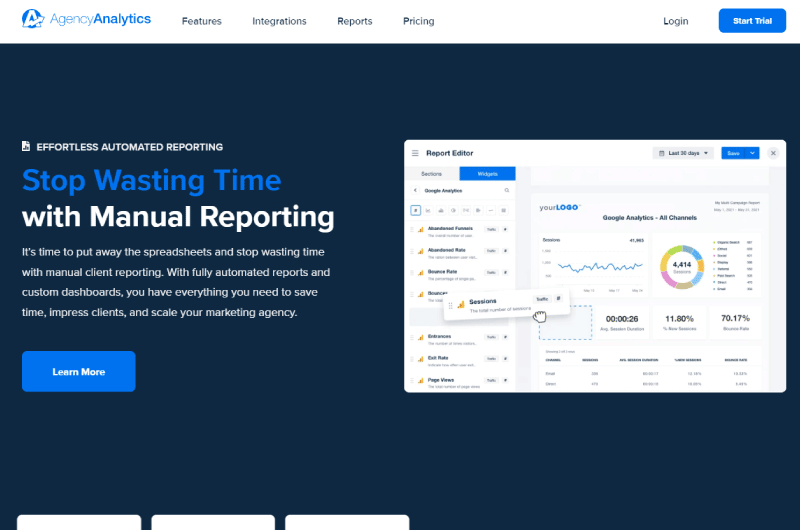This screenshot has height=530, width=800.
Task: Click the Login link
Action: 676,21
